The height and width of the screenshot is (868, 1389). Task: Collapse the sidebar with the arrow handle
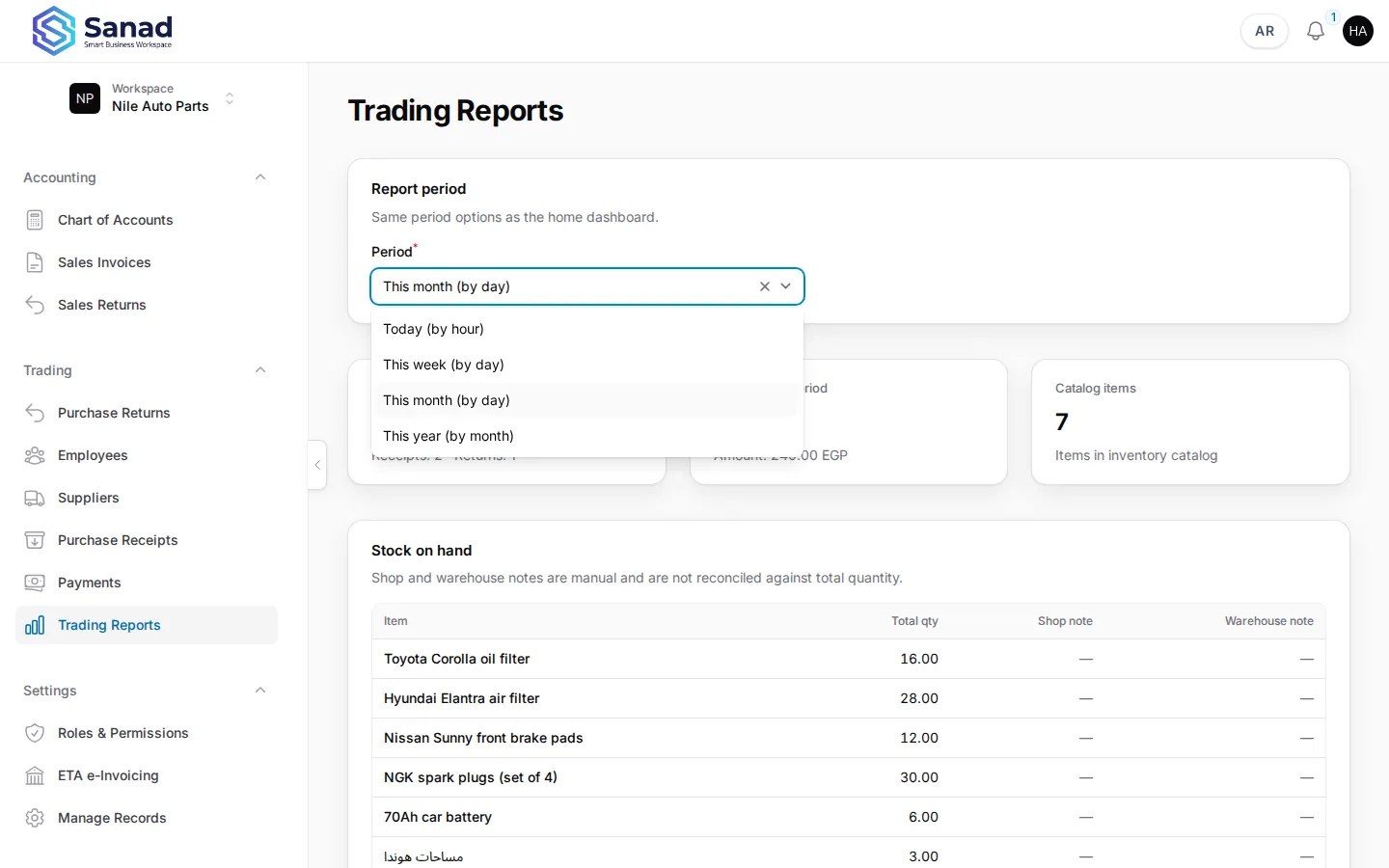[317, 465]
